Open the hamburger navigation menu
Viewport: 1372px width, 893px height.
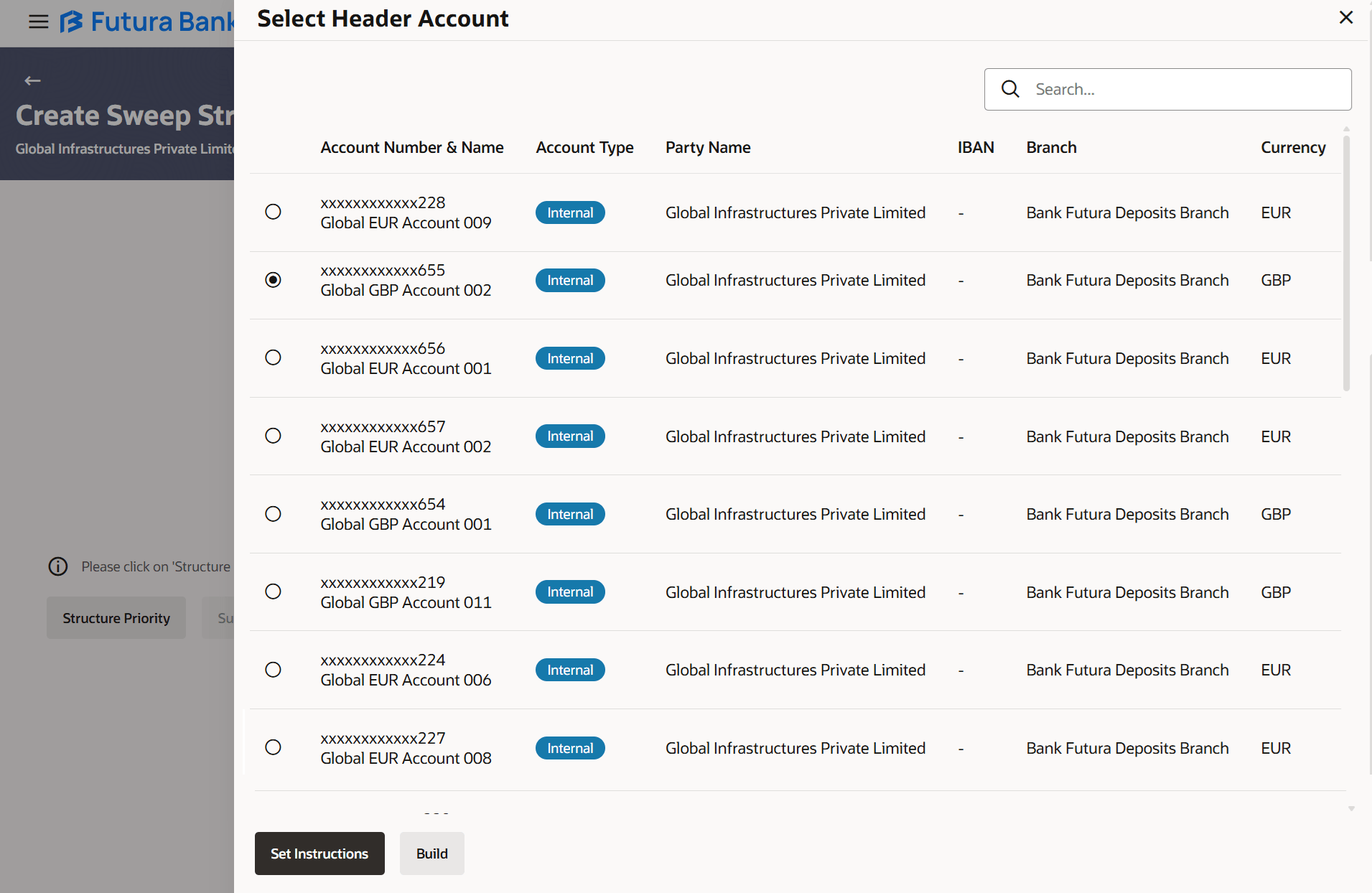39,22
